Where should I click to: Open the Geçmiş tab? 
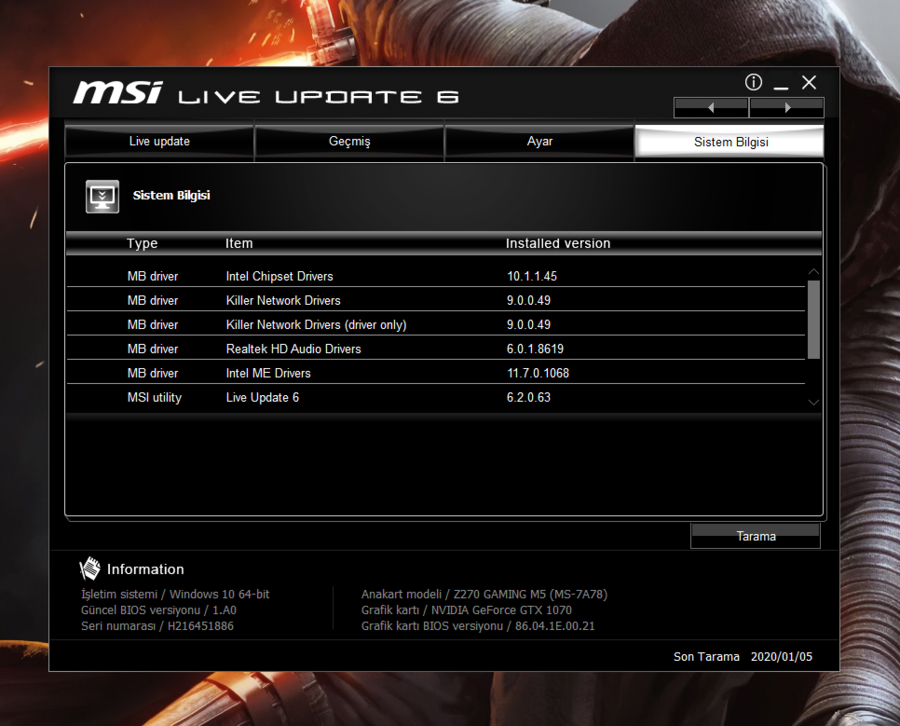pos(350,141)
